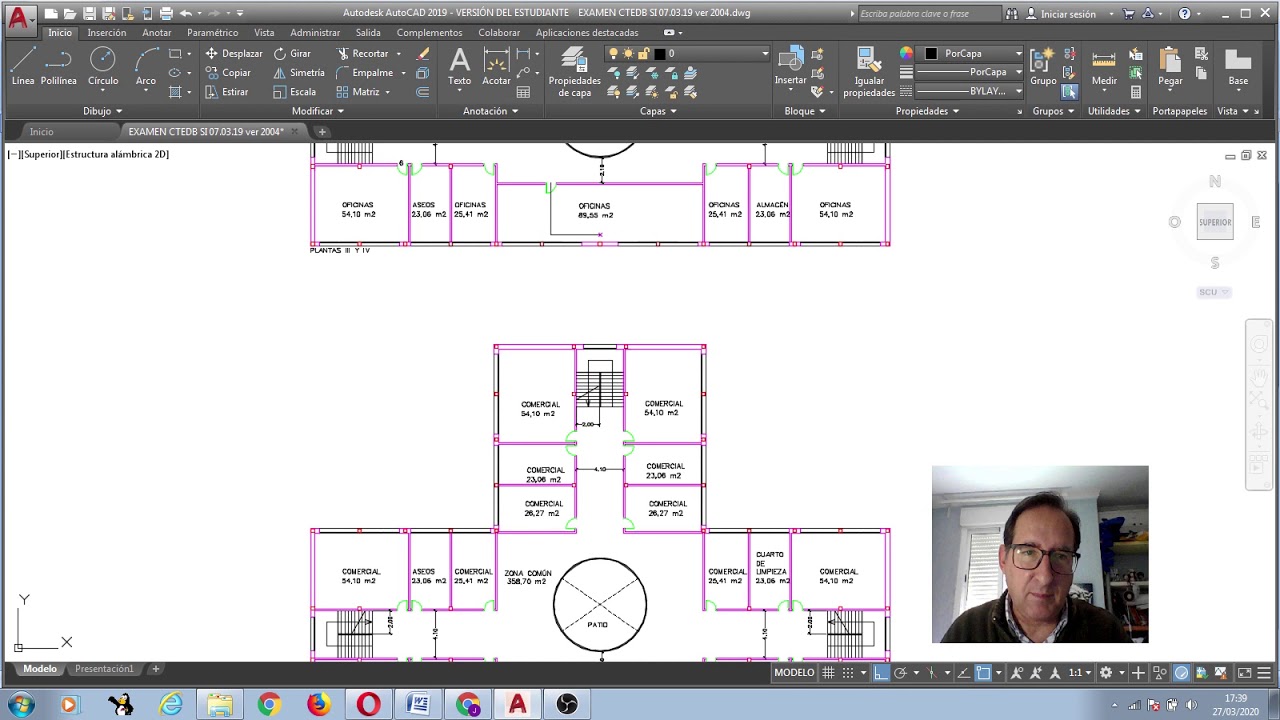Screen dimensions: 1280x720
Task: Choose the Círculo tool
Action: [103, 66]
